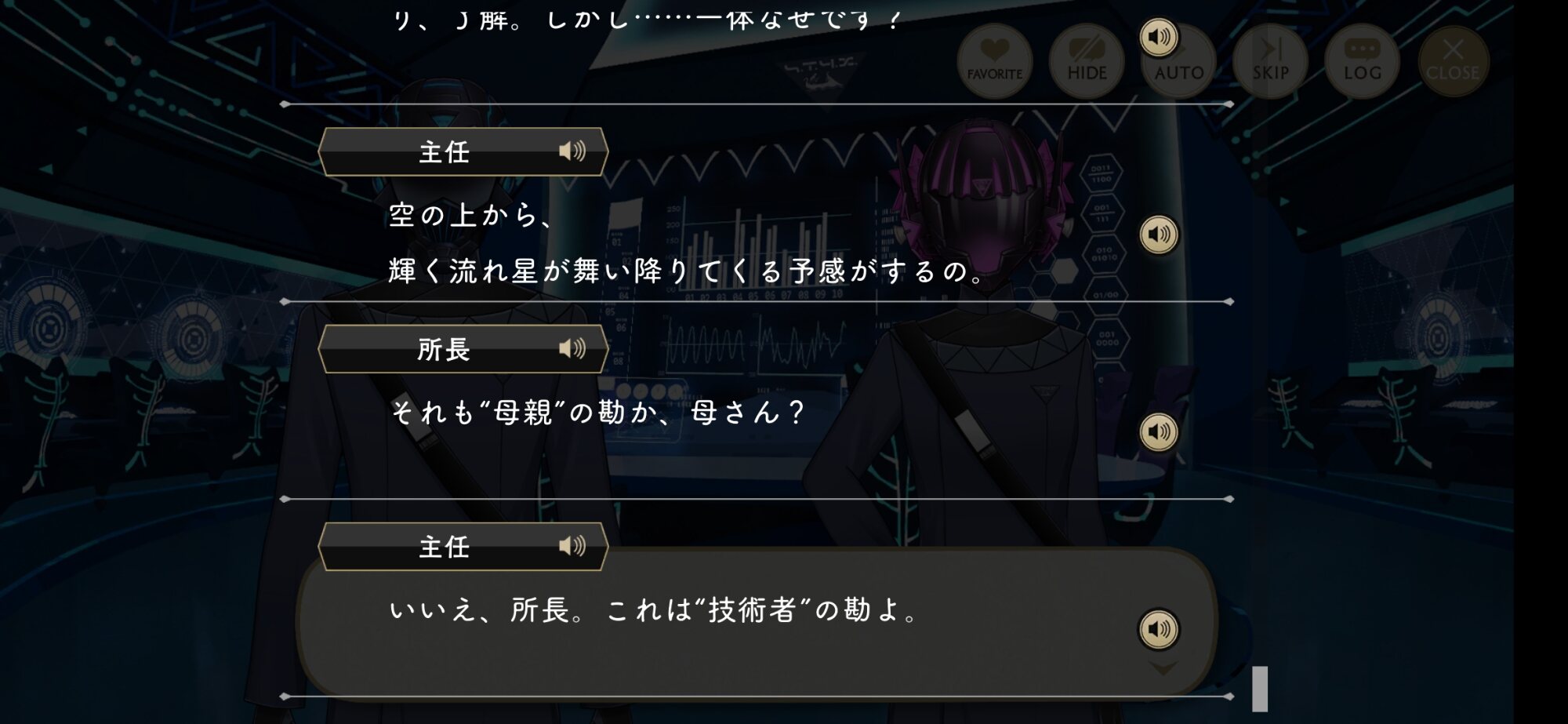Viewport: 1568px width, 724px height.
Task: Tap speaker on 所長 name tag
Action: [x=572, y=348]
